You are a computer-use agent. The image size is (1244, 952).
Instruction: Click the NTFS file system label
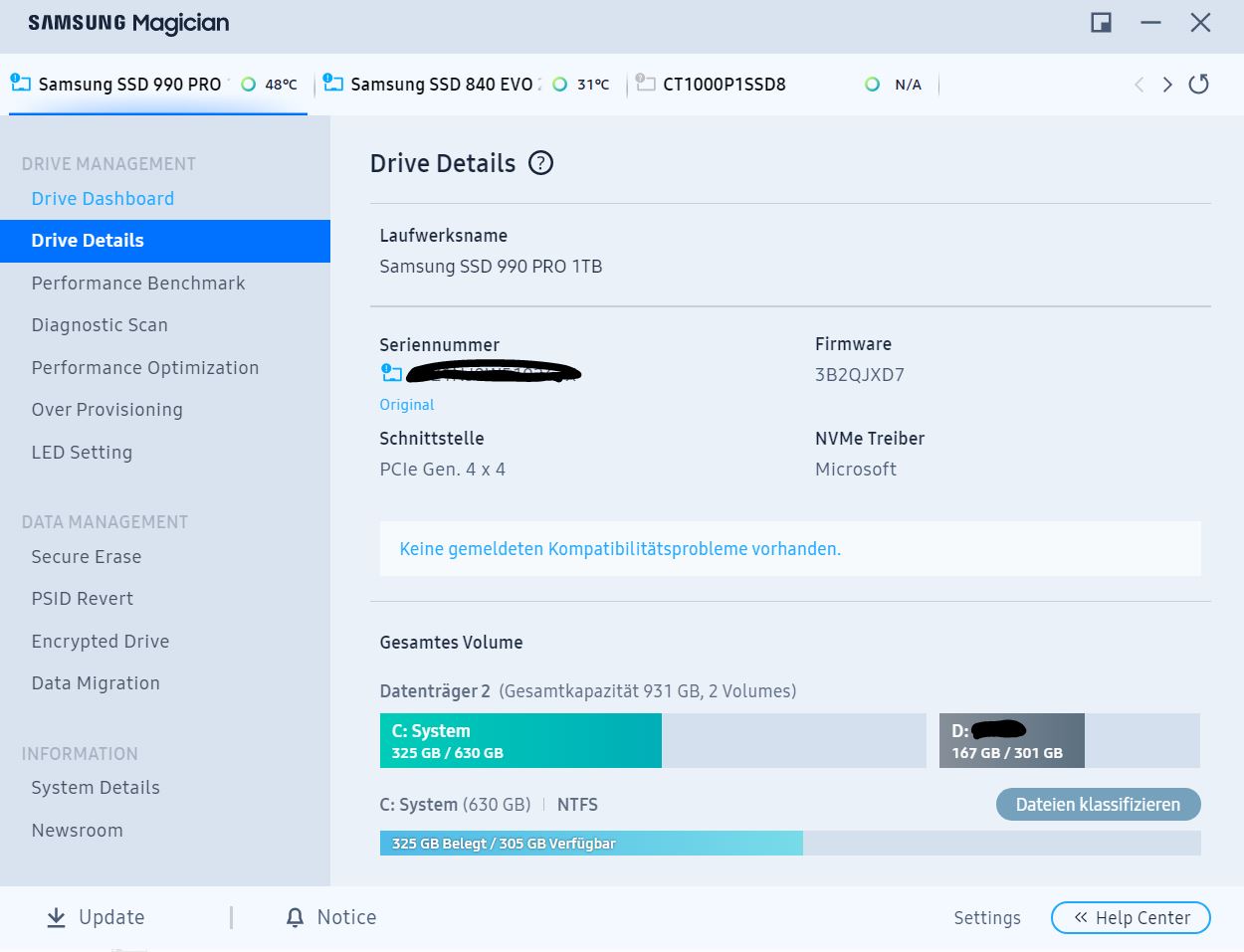click(x=577, y=805)
